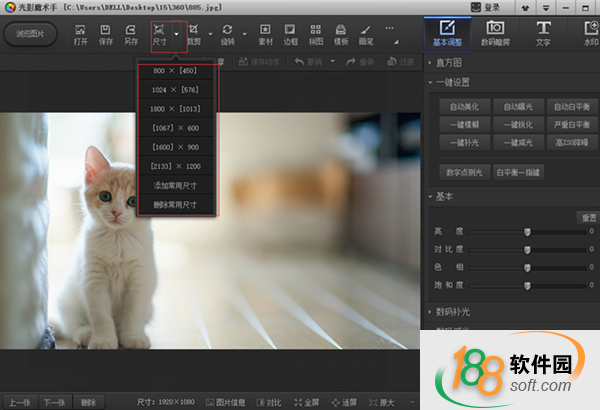Open the 模板 template tool
The height and width of the screenshot is (410, 600).
coord(341,34)
